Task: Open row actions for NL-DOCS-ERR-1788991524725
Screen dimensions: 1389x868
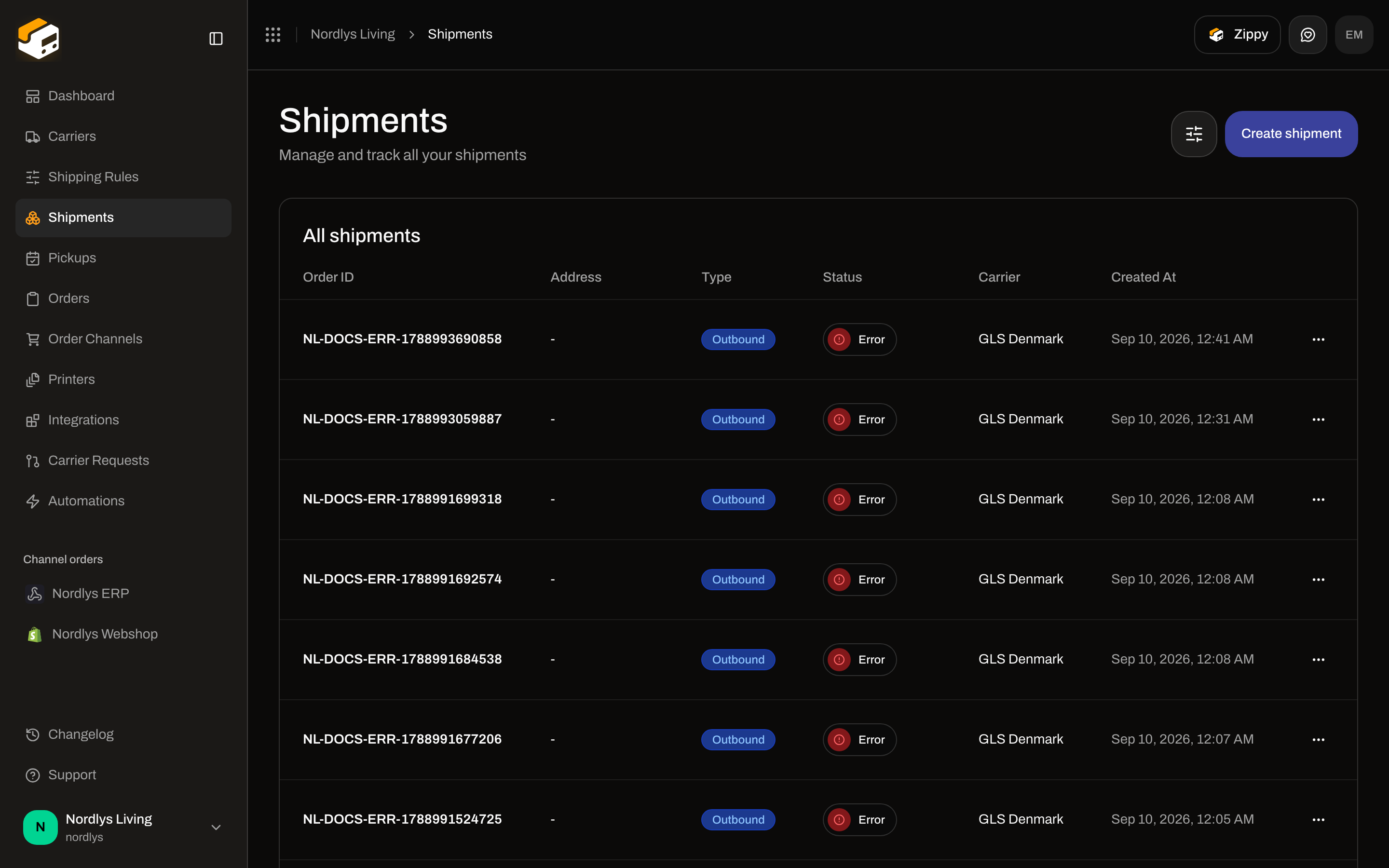Action: pos(1318,820)
